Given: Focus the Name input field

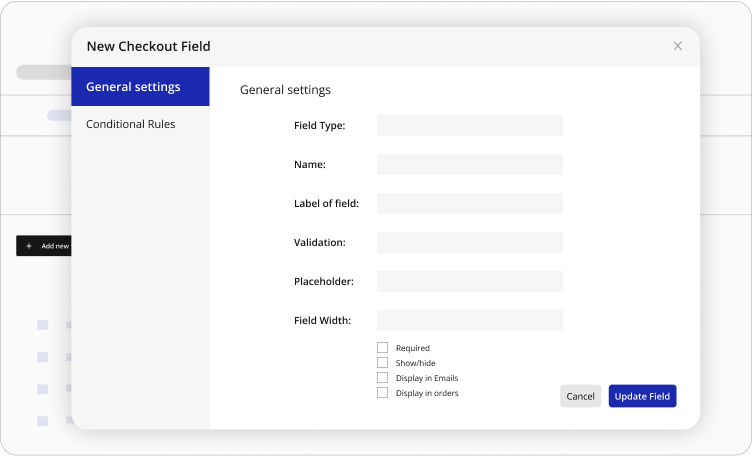Looking at the screenshot, I should tap(469, 165).
